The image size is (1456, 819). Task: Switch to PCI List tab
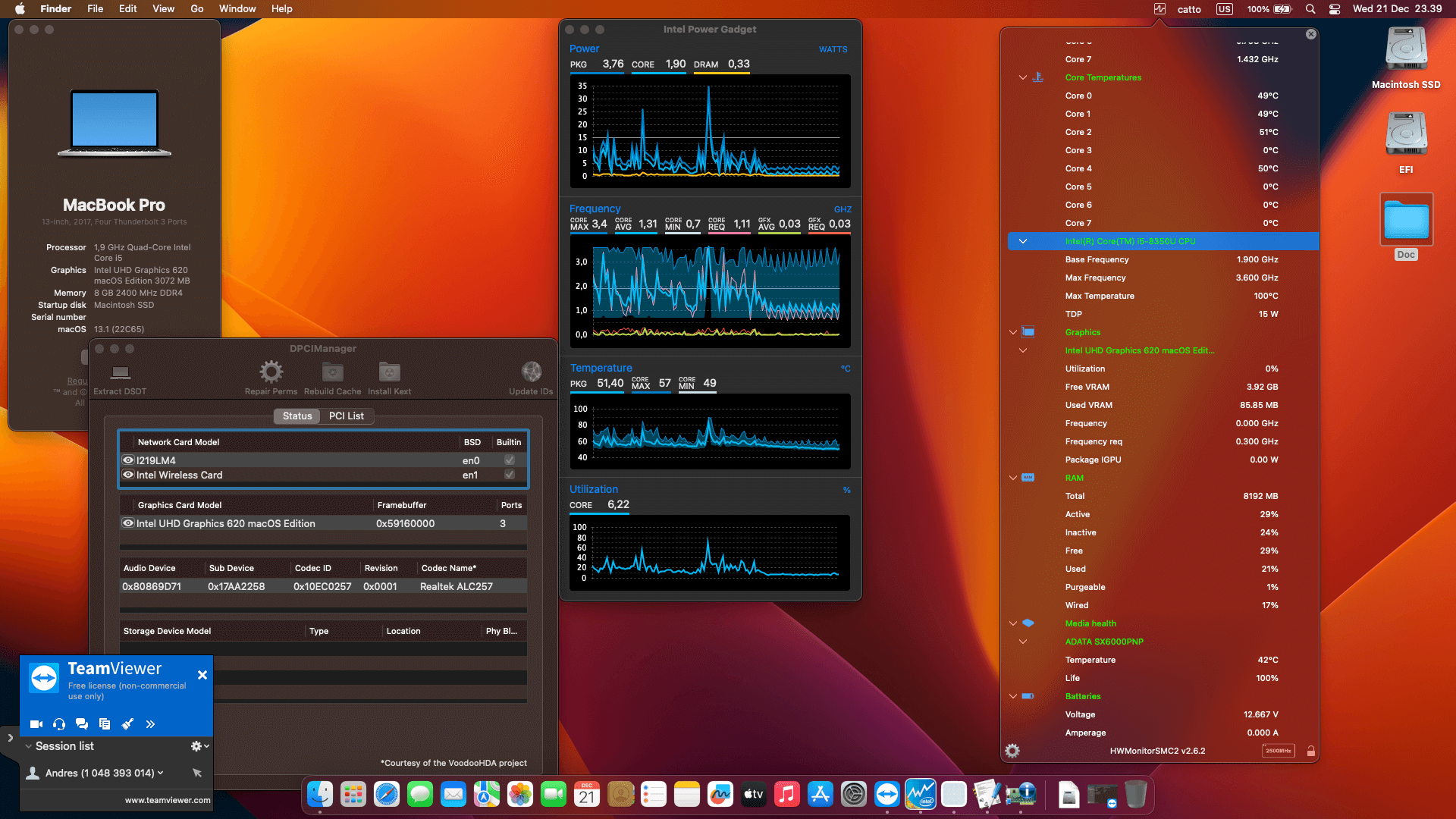(x=346, y=416)
